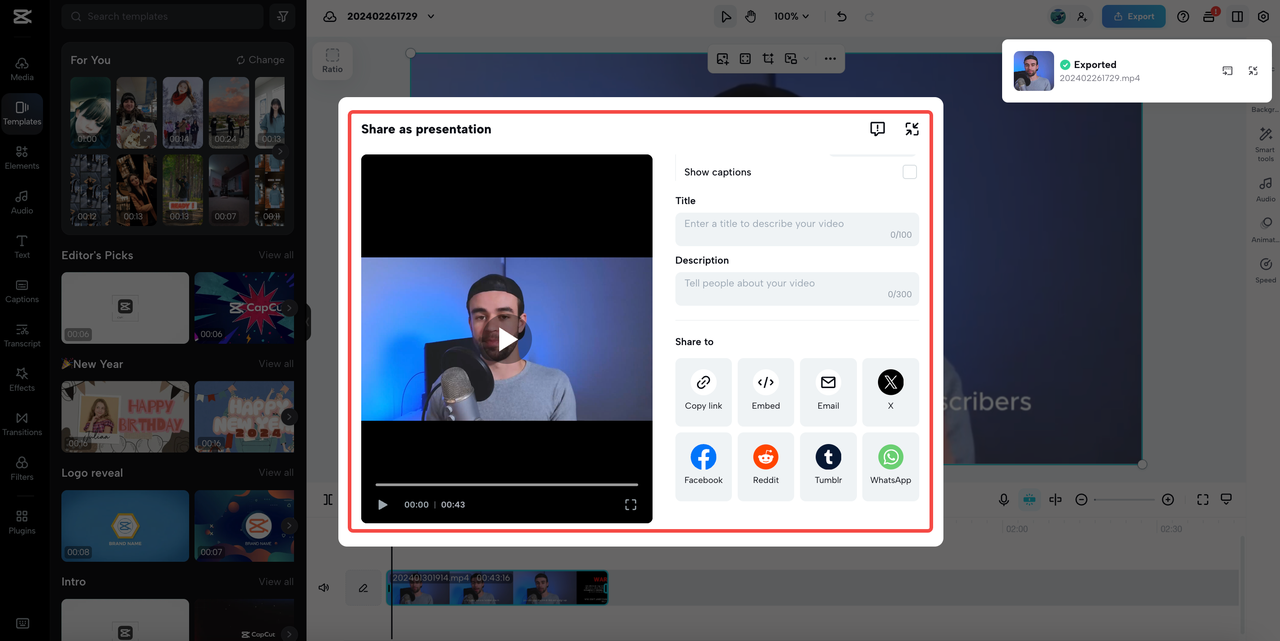
Task: Open the Transitions sidebar tab
Action: [22, 424]
